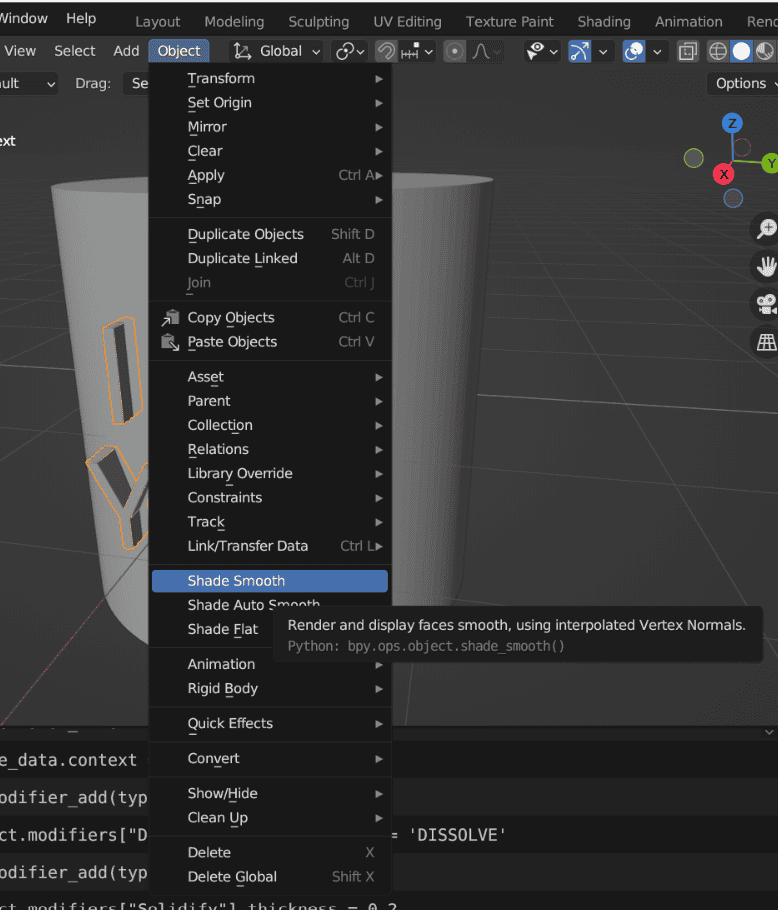Open the Convert submenu

click(270, 759)
